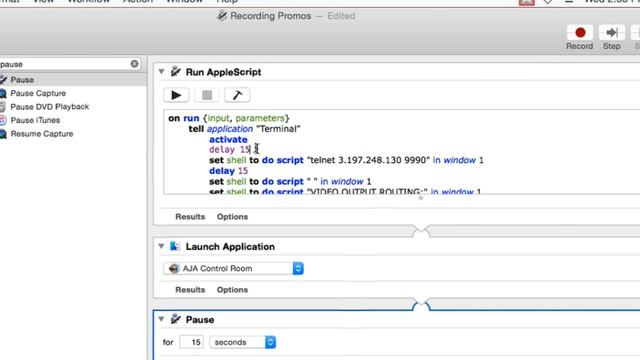Select the Pause iTunes action
The image size is (640, 360).
35,120
